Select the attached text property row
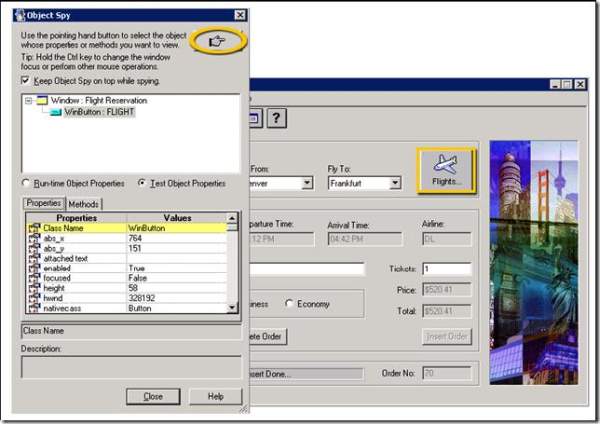The image size is (600, 424). (x=127, y=258)
